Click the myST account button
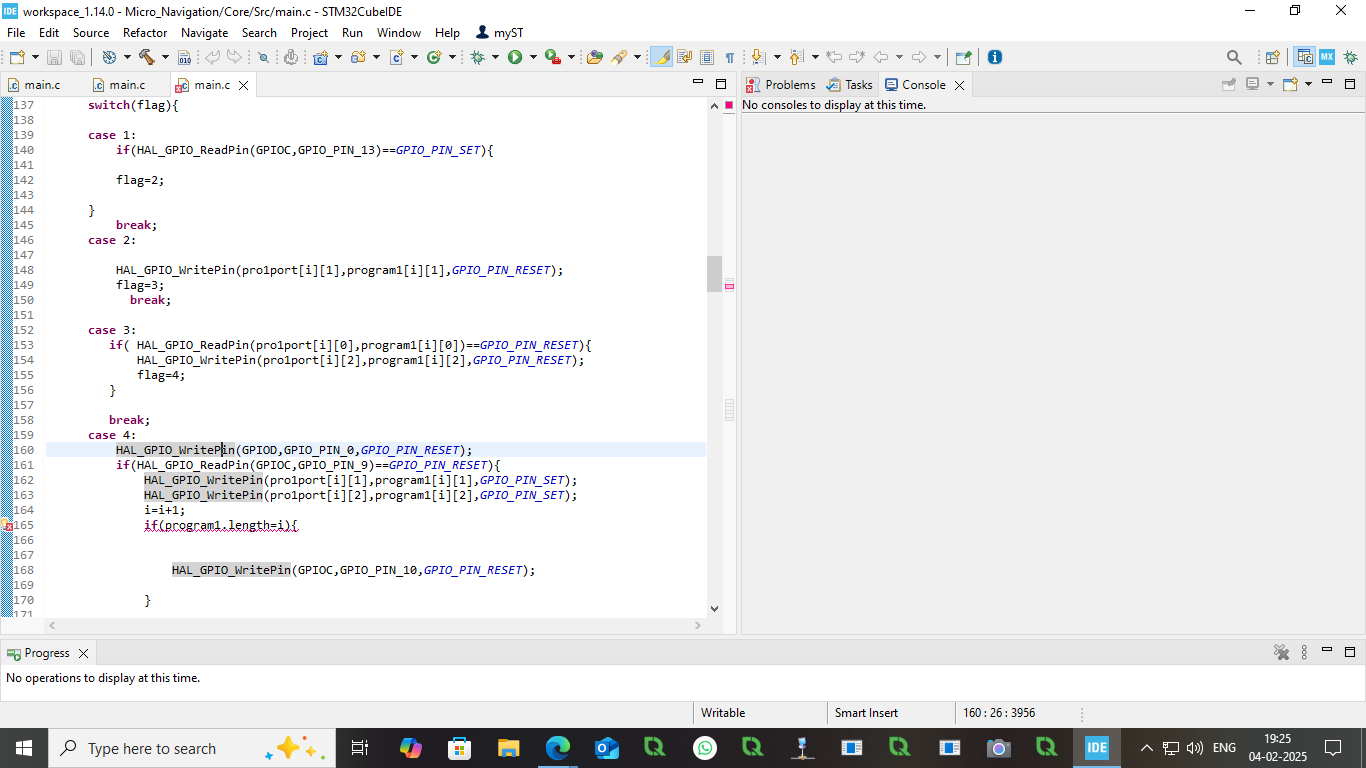 [x=499, y=32]
